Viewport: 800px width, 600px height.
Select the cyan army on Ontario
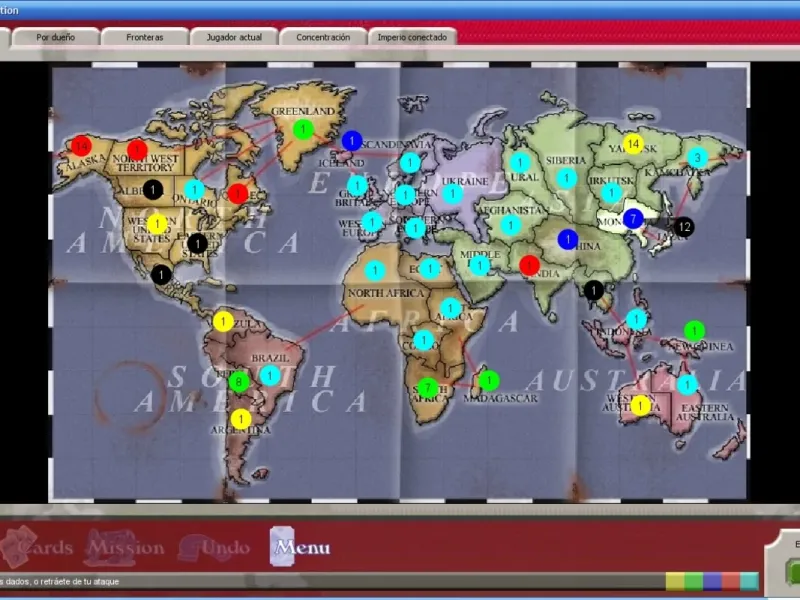pyautogui.click(x=194, y=190)
